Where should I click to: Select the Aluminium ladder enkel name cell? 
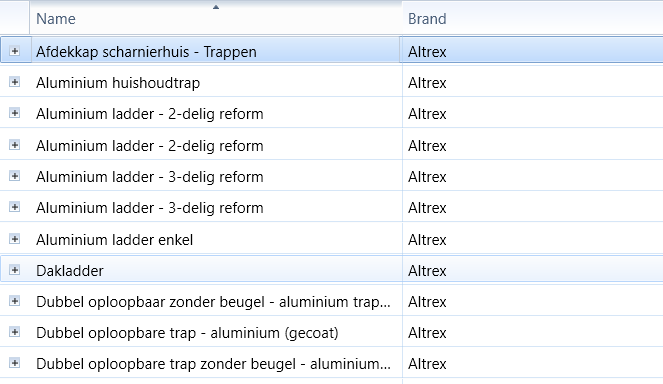coord(216,240)
